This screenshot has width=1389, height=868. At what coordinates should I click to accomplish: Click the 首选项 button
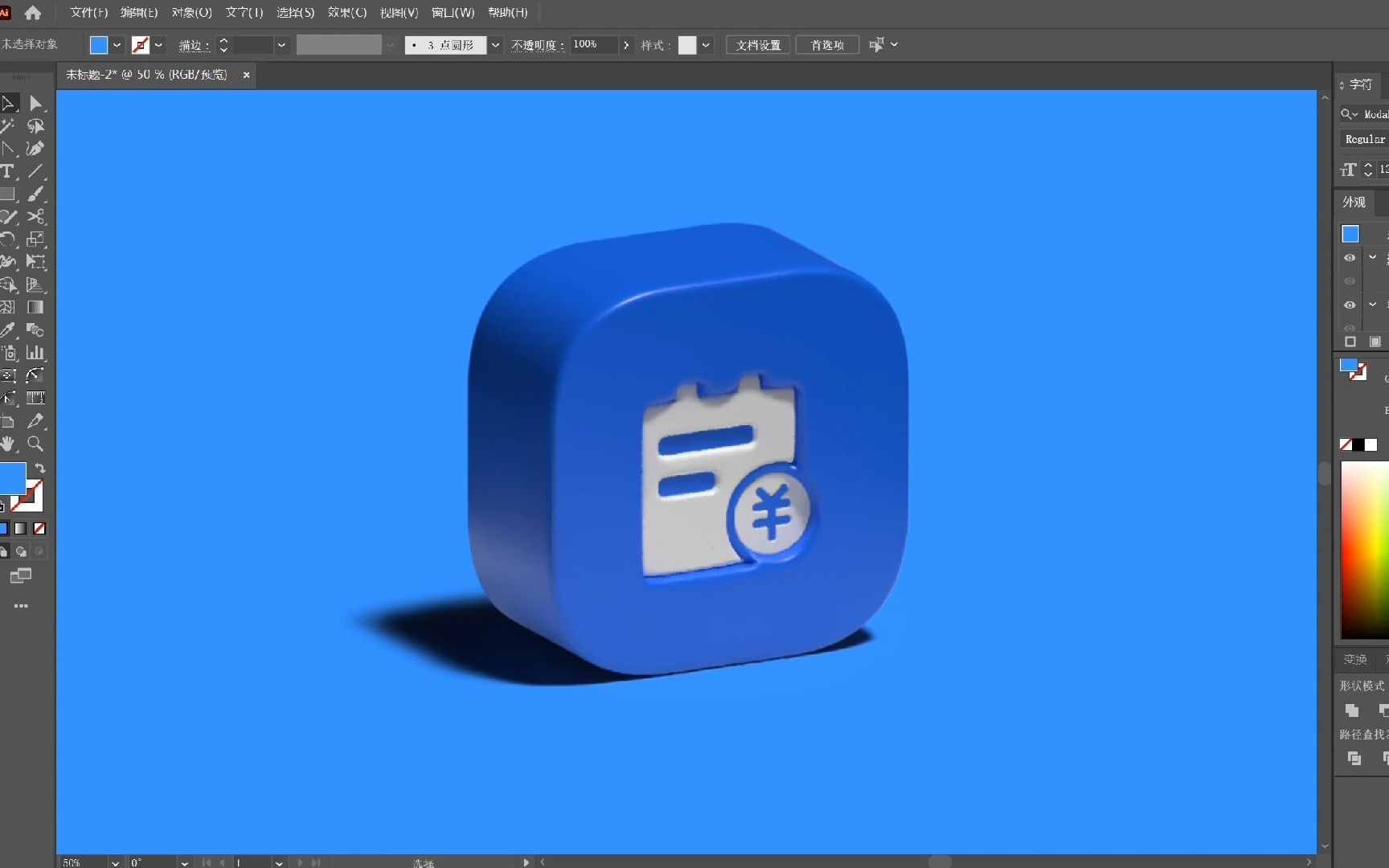click(827, 45)
